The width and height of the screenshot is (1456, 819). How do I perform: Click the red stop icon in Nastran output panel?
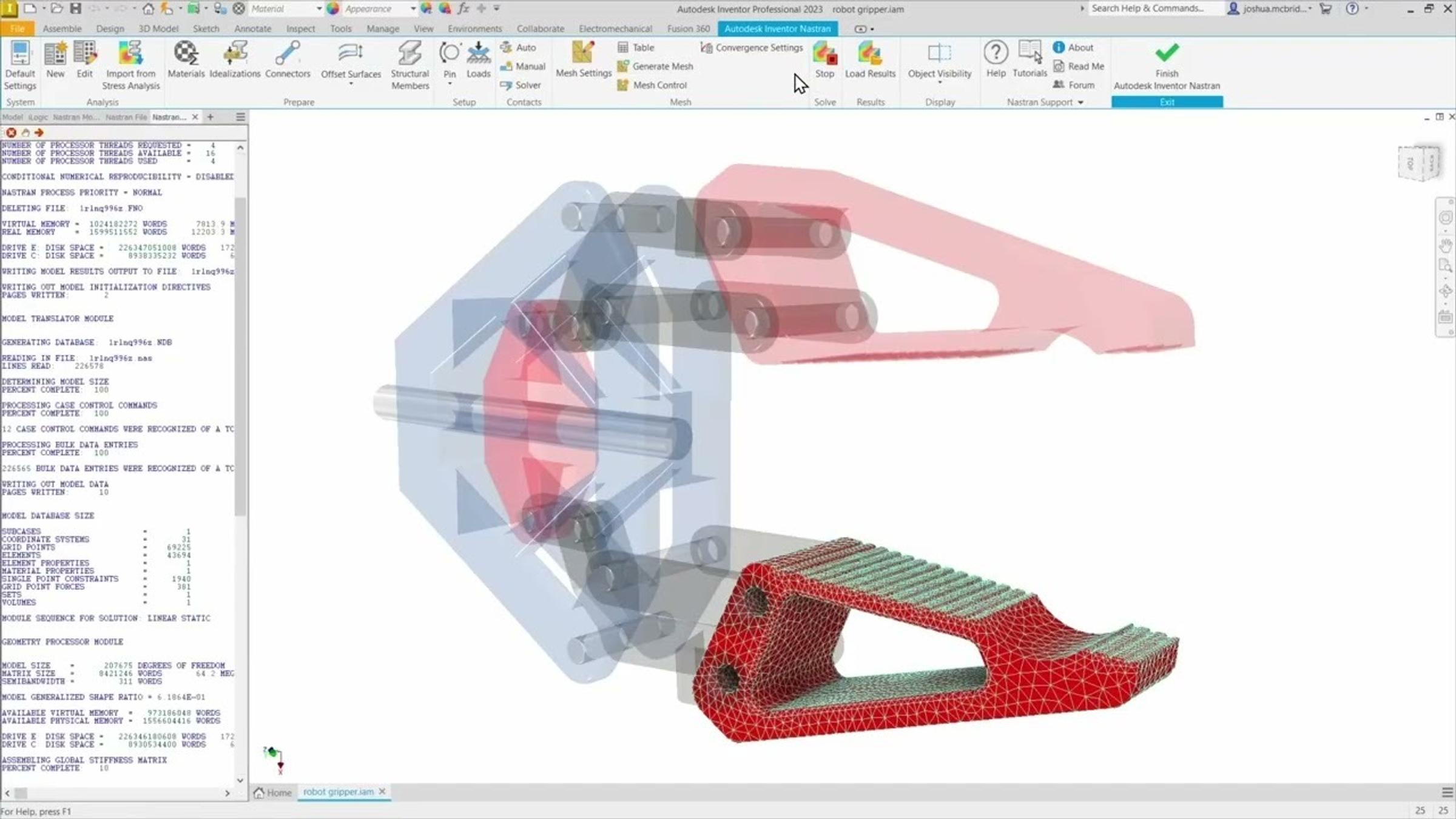11,132
